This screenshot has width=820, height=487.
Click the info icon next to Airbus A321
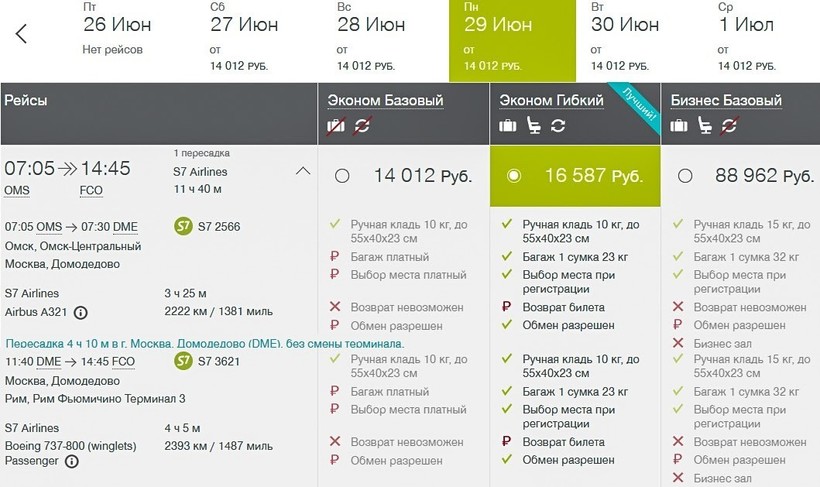point(81,312)
